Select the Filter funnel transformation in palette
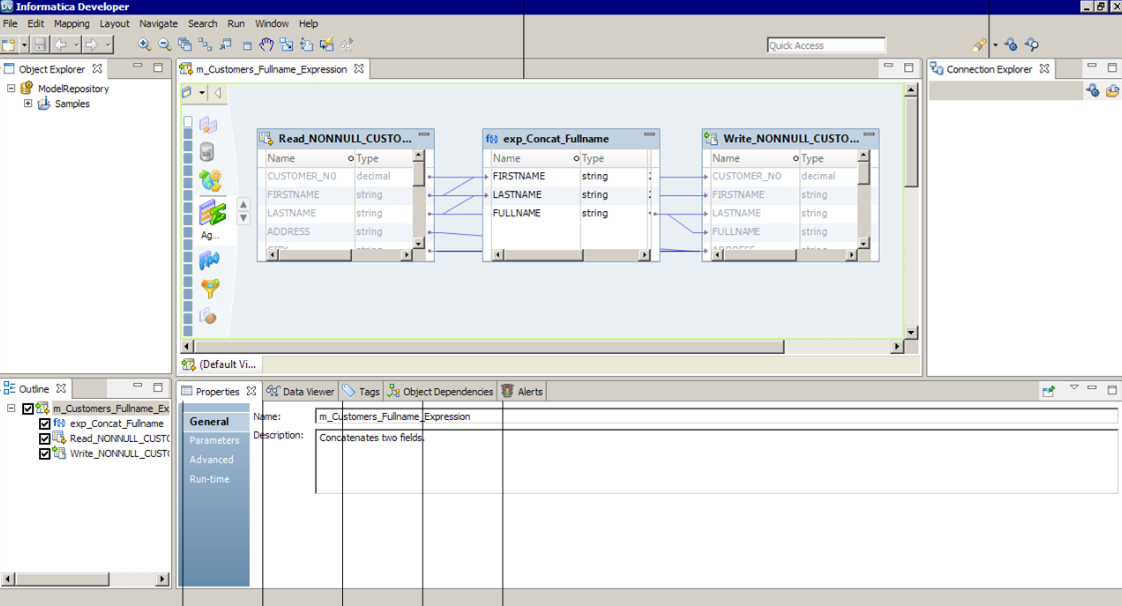The height and width of the screenshot is (606, 1122). [x=210, y=288]
